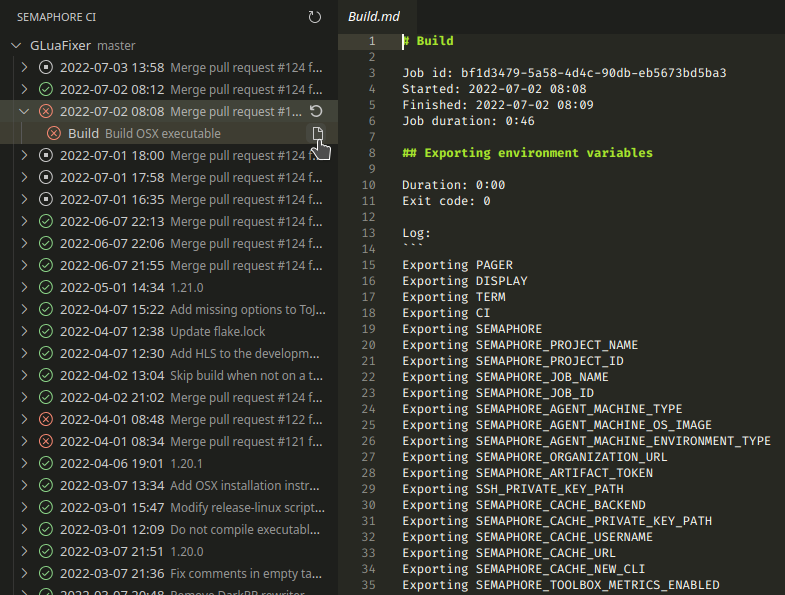
Task: Click stopped status icon for 2022-07-03 13:58
Action: click(46, 67)
